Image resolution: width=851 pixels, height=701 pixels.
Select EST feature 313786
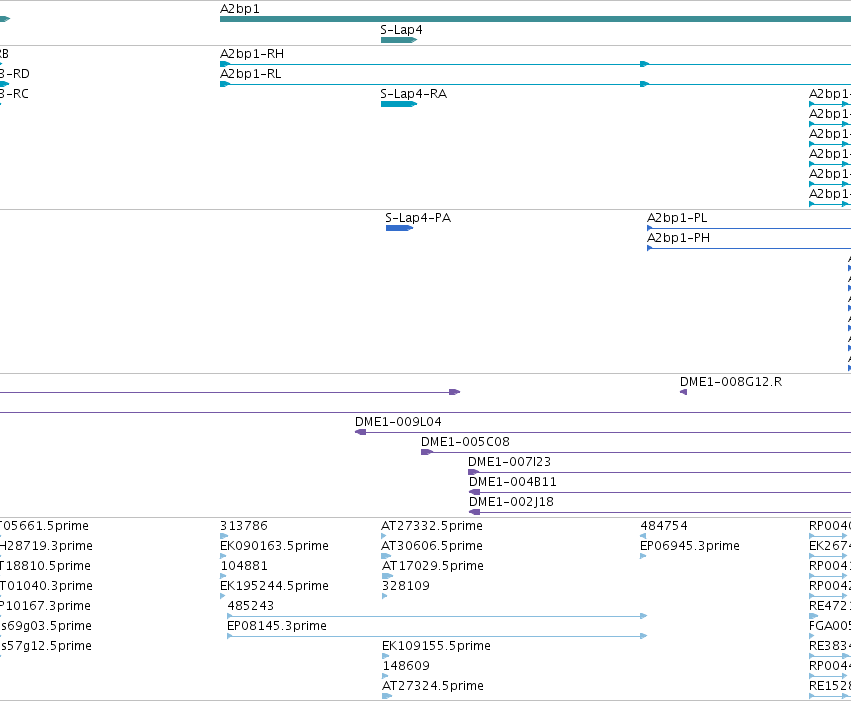pos(244,526)
